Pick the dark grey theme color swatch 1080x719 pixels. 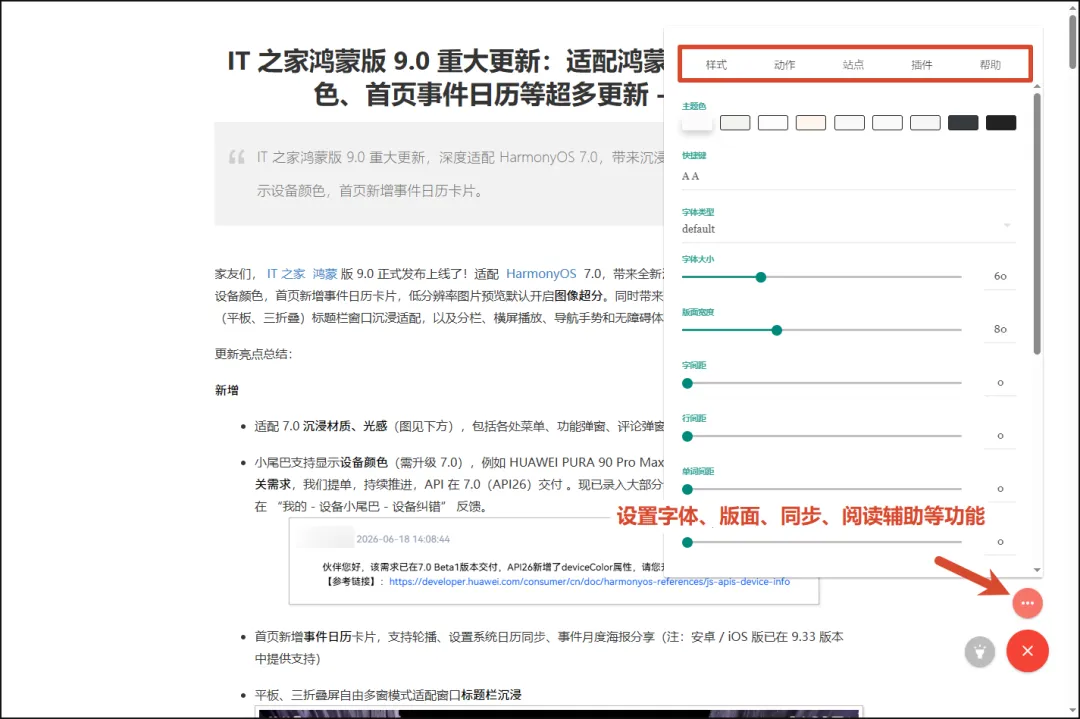tap(963, 123)
